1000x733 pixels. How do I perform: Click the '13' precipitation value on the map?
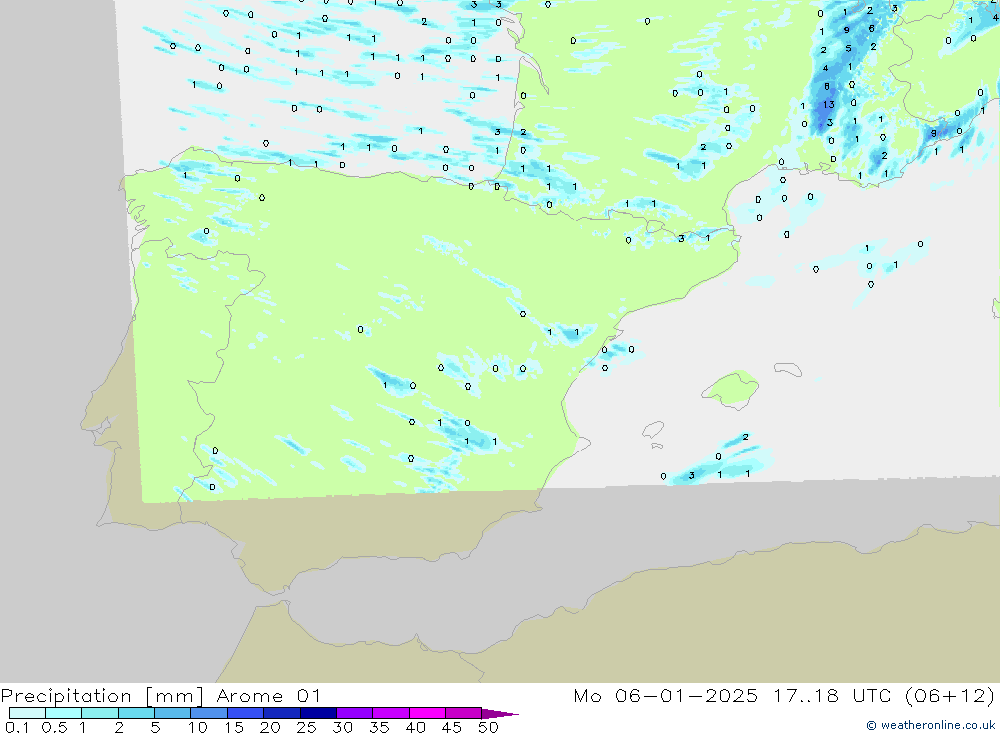828,105
